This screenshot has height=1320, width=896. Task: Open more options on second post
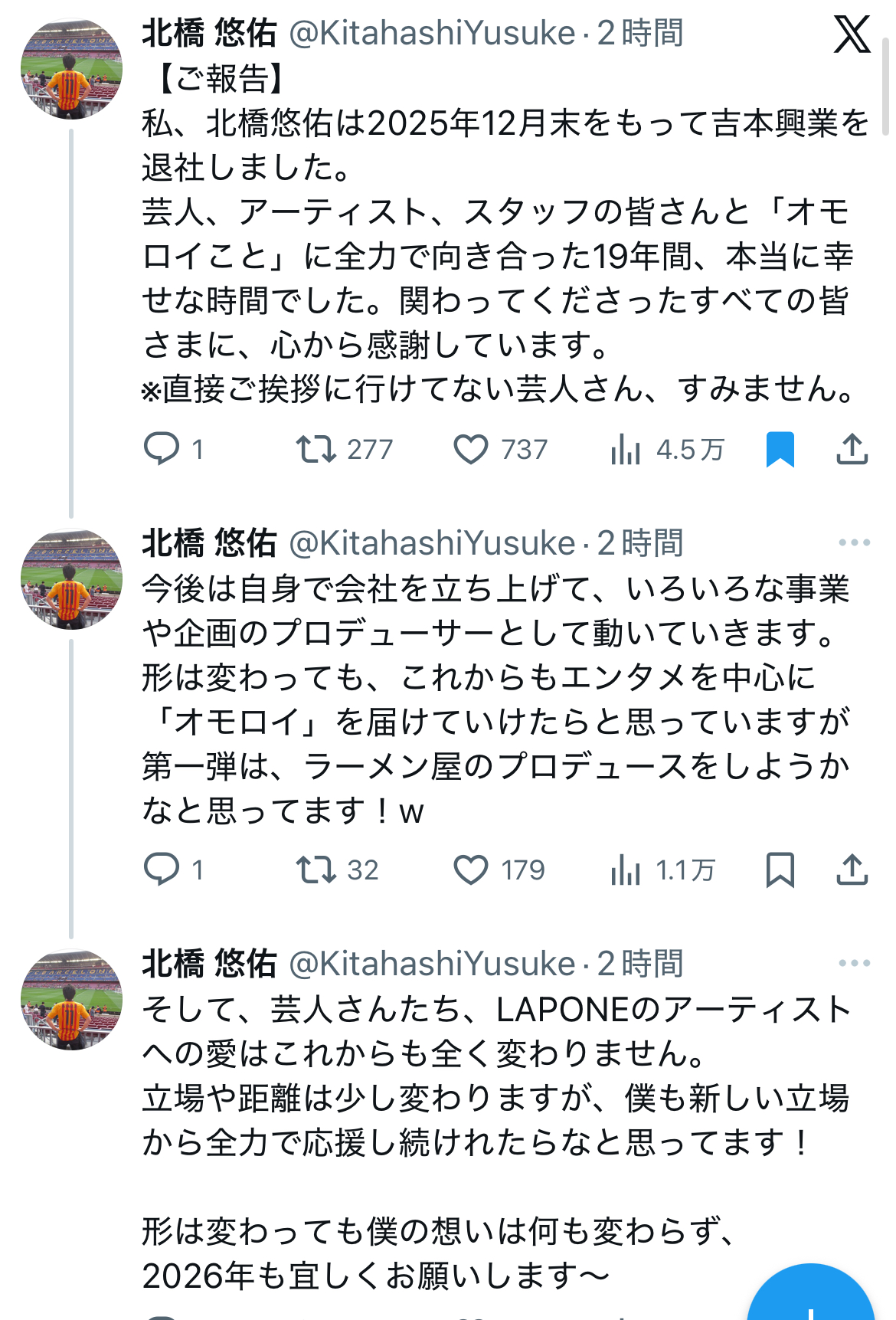coord(854,542)
